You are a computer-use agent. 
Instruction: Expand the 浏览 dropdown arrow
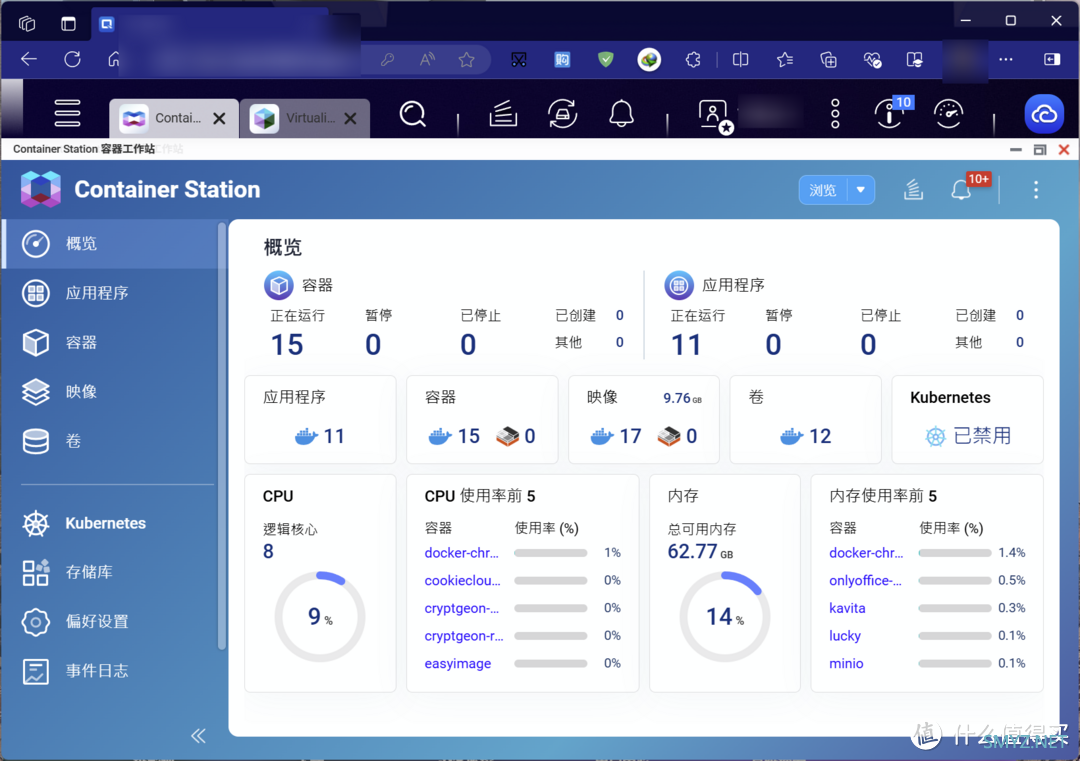coord(860,190)
